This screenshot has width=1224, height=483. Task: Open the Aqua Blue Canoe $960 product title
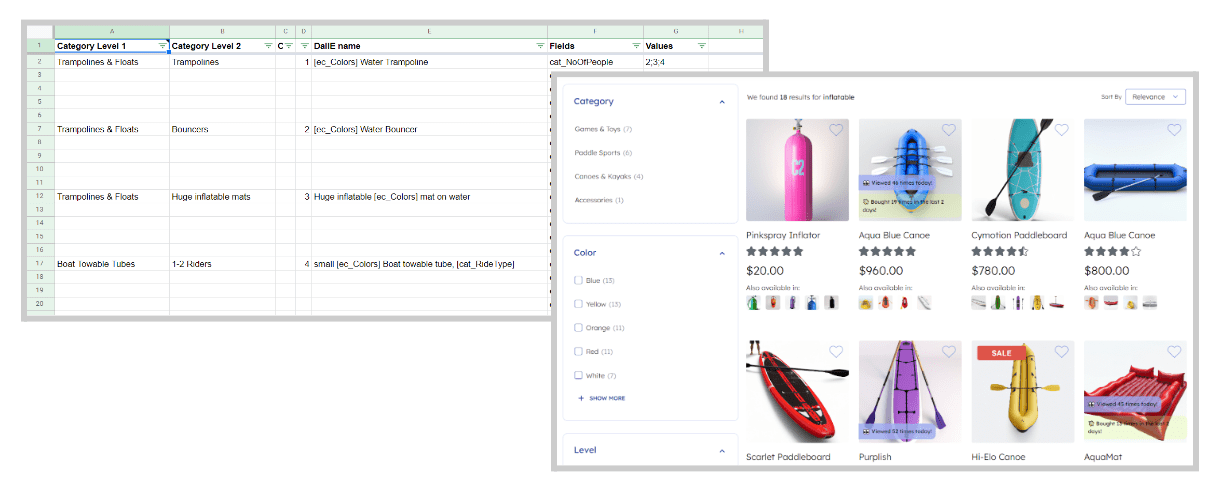tap(896, 236)
